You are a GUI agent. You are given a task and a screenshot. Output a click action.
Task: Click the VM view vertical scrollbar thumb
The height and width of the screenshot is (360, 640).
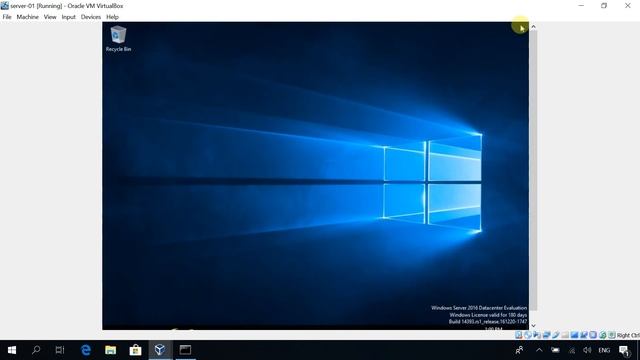[533, 171]
